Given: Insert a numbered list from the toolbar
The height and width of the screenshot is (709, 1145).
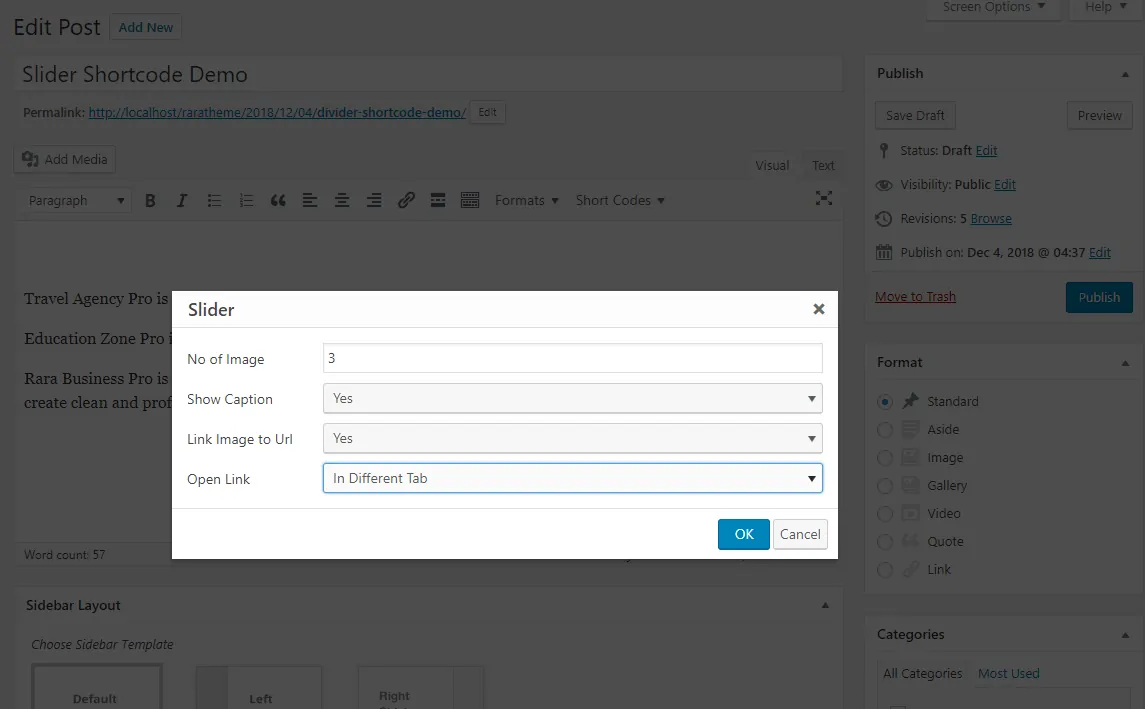Looking at the screenshot, I should (x=246, y=201).
